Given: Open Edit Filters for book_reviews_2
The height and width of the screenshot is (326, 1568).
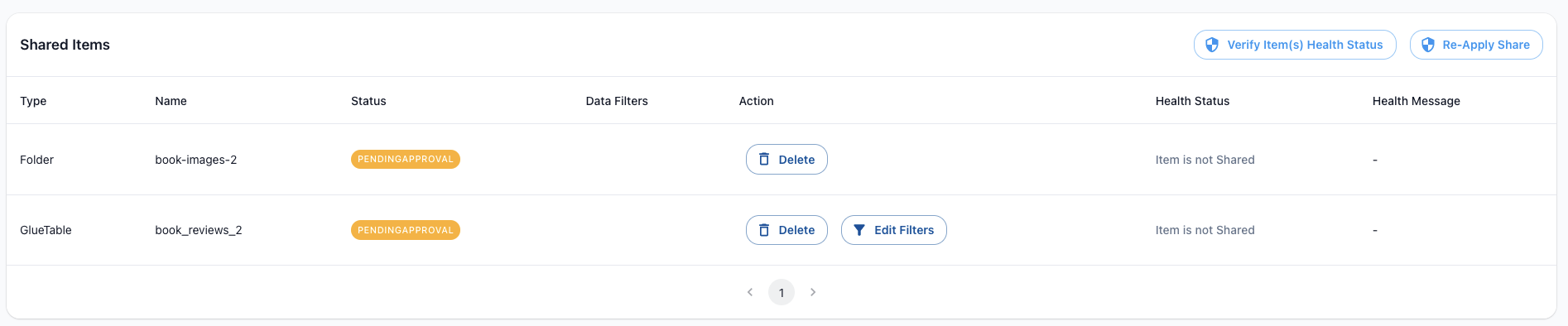Looking at the screenshot, I should tap(894, 230).
